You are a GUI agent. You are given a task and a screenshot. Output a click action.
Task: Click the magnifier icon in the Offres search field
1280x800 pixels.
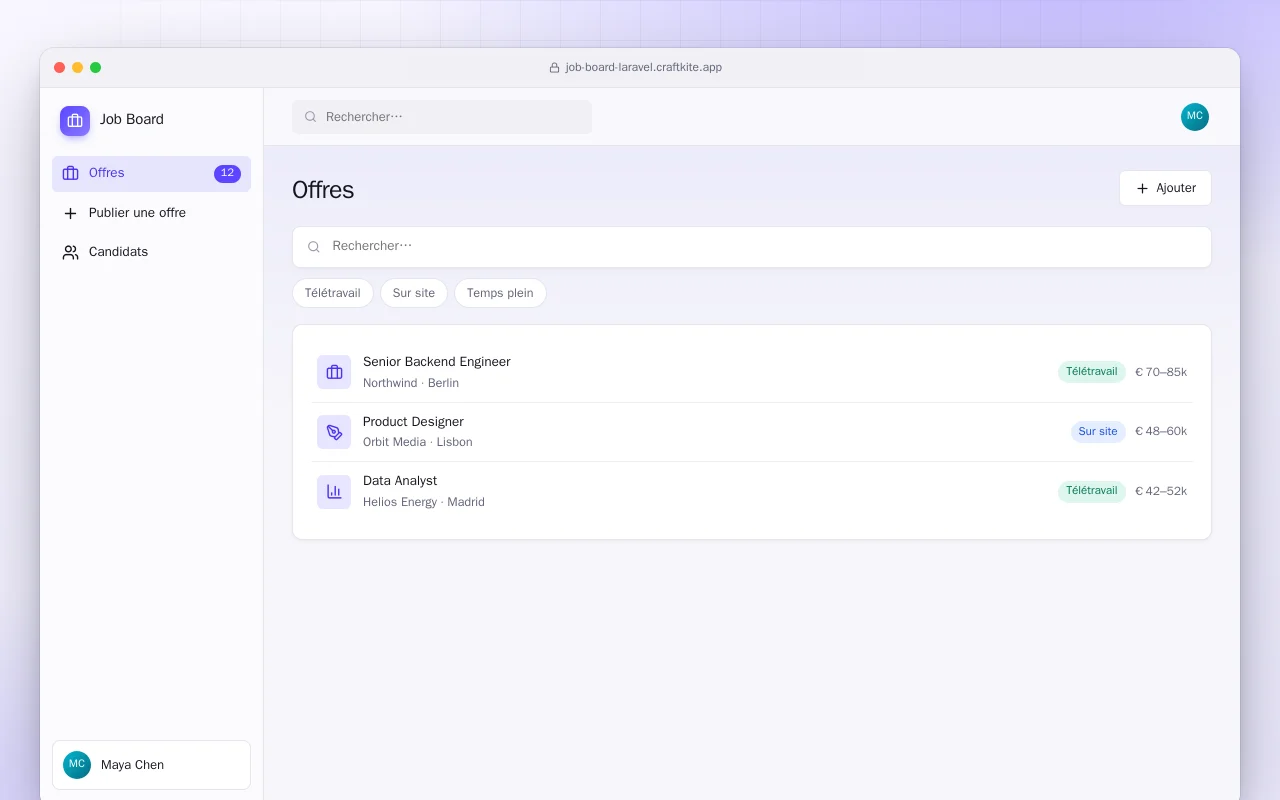(314, 247)
